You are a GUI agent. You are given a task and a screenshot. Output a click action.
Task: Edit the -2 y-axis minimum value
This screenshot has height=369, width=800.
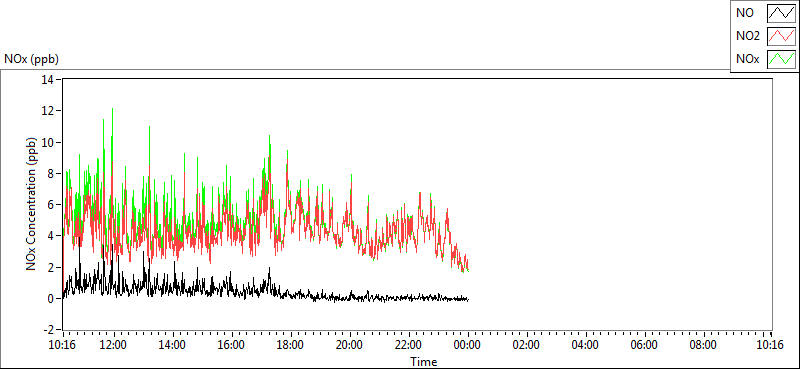click(x=50, y=330)
